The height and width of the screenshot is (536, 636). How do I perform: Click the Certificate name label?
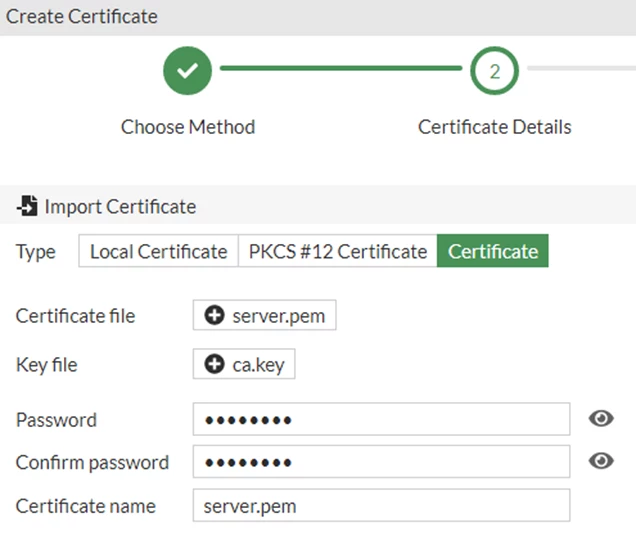[86, 506]
